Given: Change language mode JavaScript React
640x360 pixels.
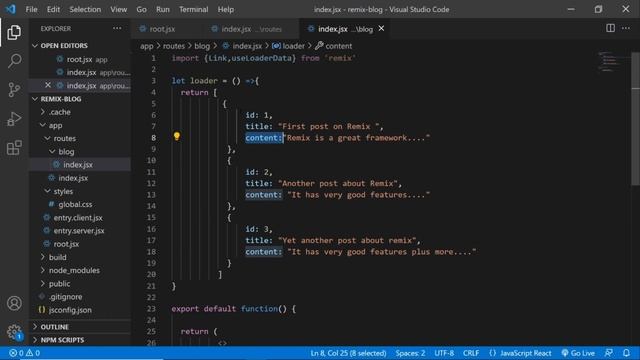Looking at the screenshot, I should point(520,353).
